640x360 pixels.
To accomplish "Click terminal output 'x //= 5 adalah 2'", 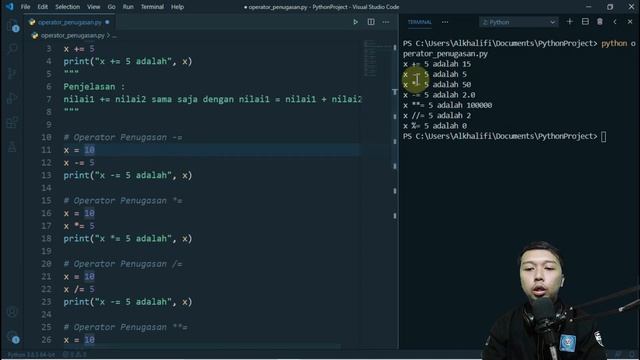I will point(437,116).
